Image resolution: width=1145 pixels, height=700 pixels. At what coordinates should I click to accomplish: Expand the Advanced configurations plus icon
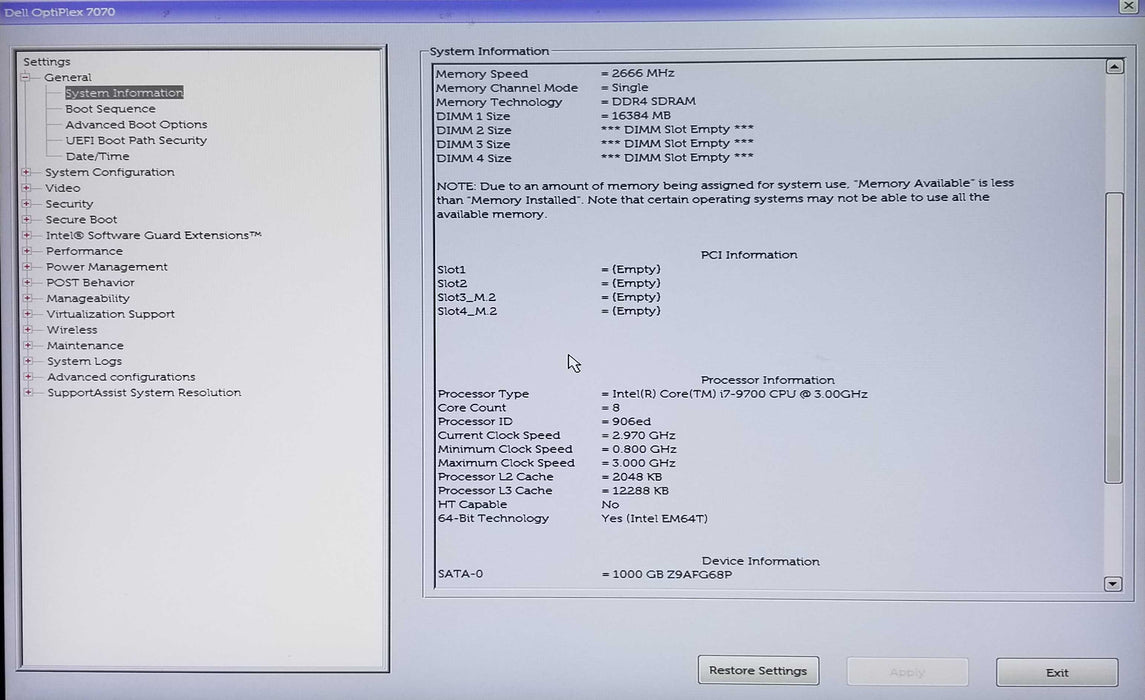28,377
